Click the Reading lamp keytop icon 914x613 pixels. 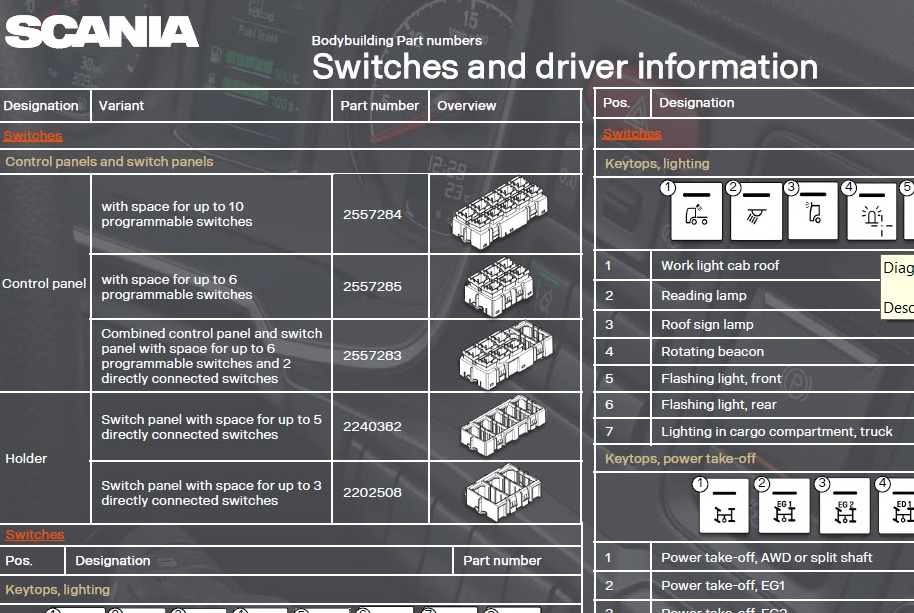(x=756, y=211)
